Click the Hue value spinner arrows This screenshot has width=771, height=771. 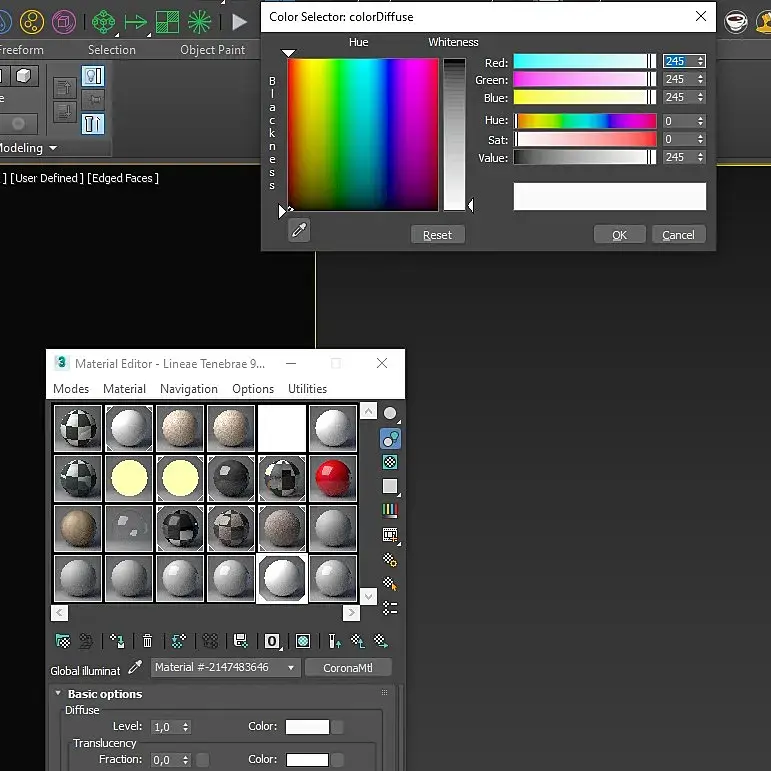700,121
